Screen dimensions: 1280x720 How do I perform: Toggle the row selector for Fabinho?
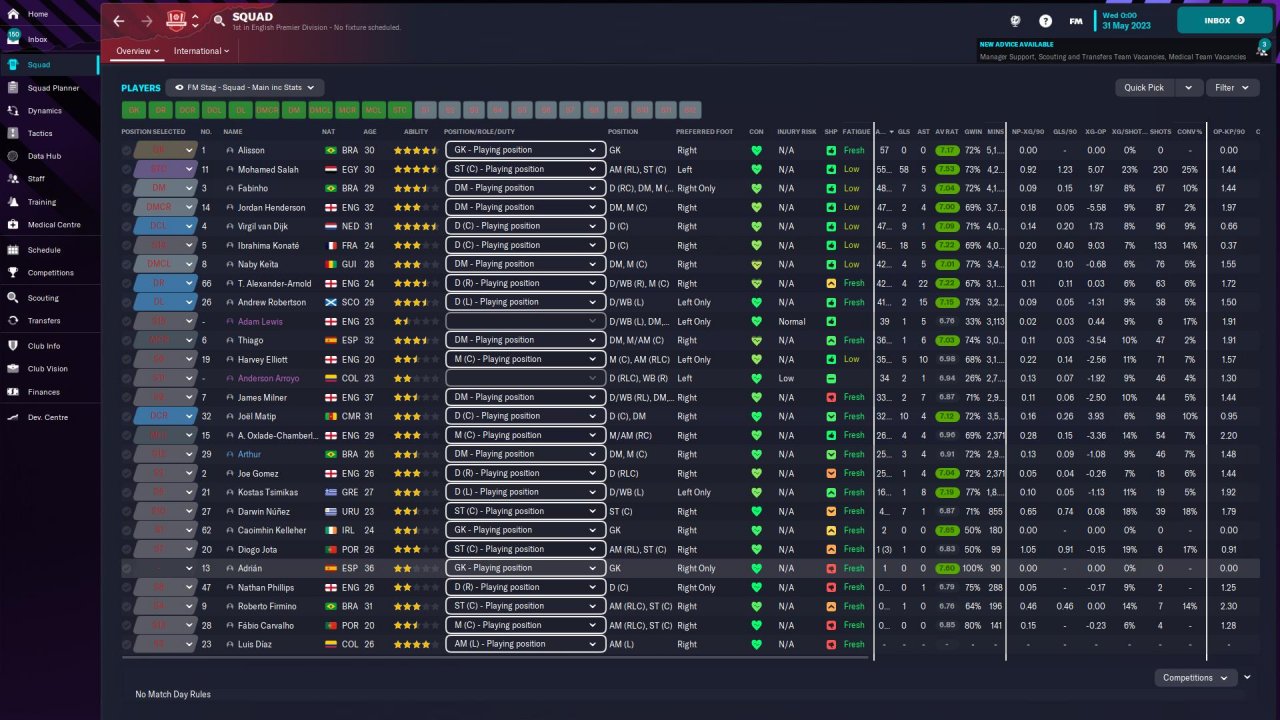[x=127, y=188]
